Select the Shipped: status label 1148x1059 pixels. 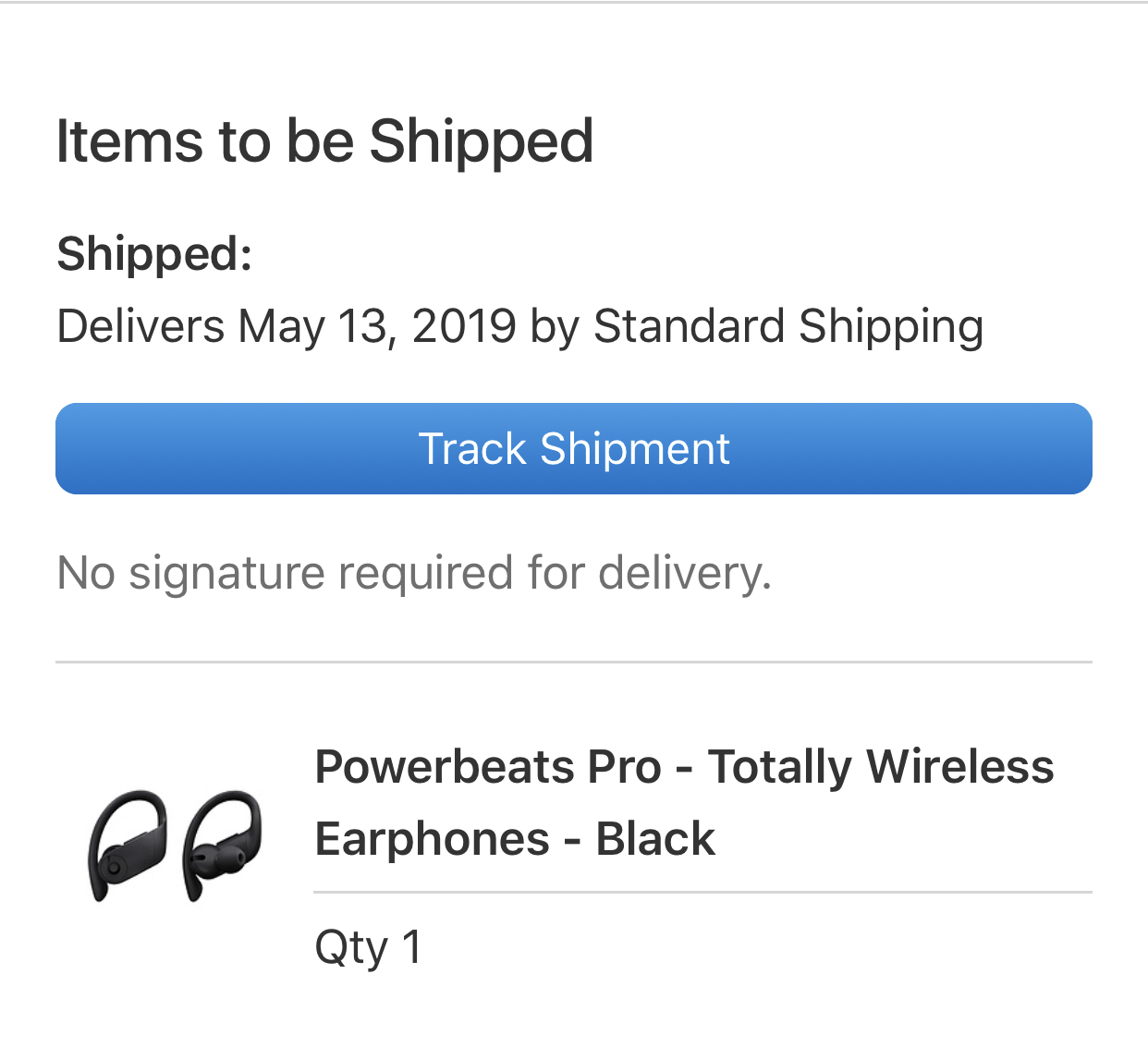pos(154,253)
